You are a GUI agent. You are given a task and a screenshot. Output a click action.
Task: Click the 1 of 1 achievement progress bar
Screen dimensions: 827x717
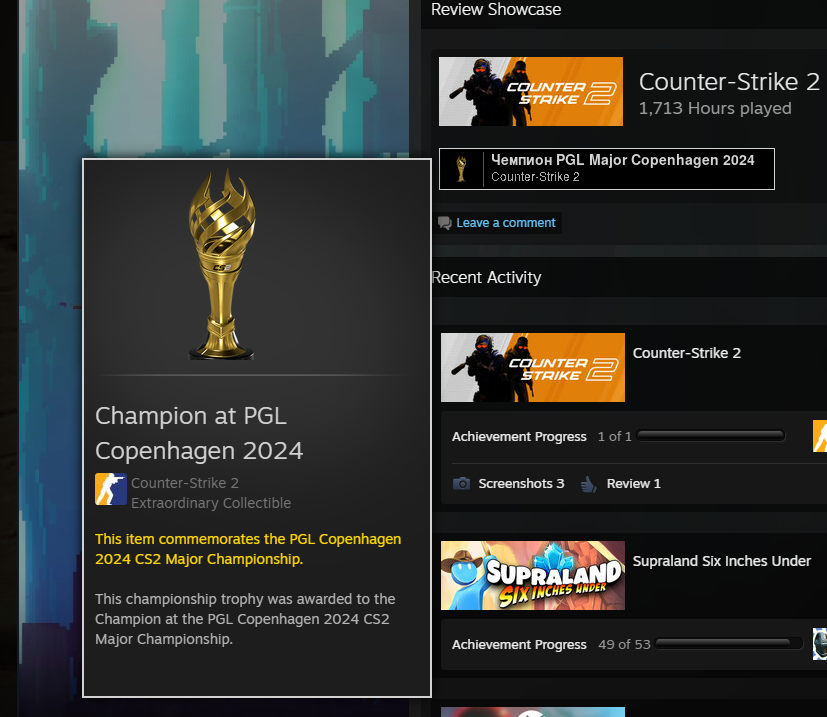710,435
